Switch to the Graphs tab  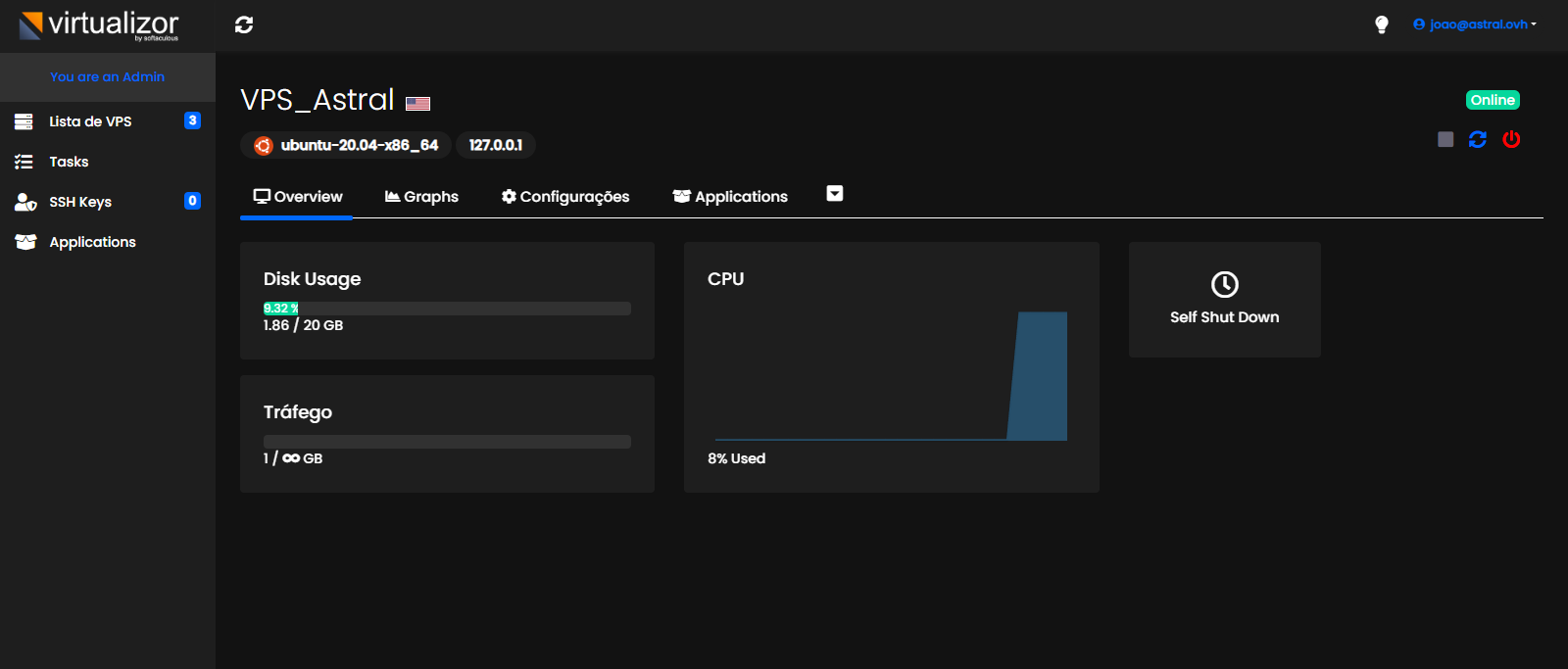421,197
